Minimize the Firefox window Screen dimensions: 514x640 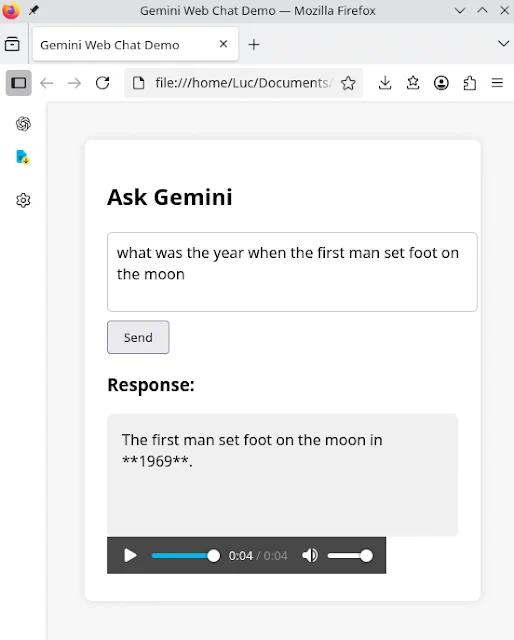tap(460, 11)
